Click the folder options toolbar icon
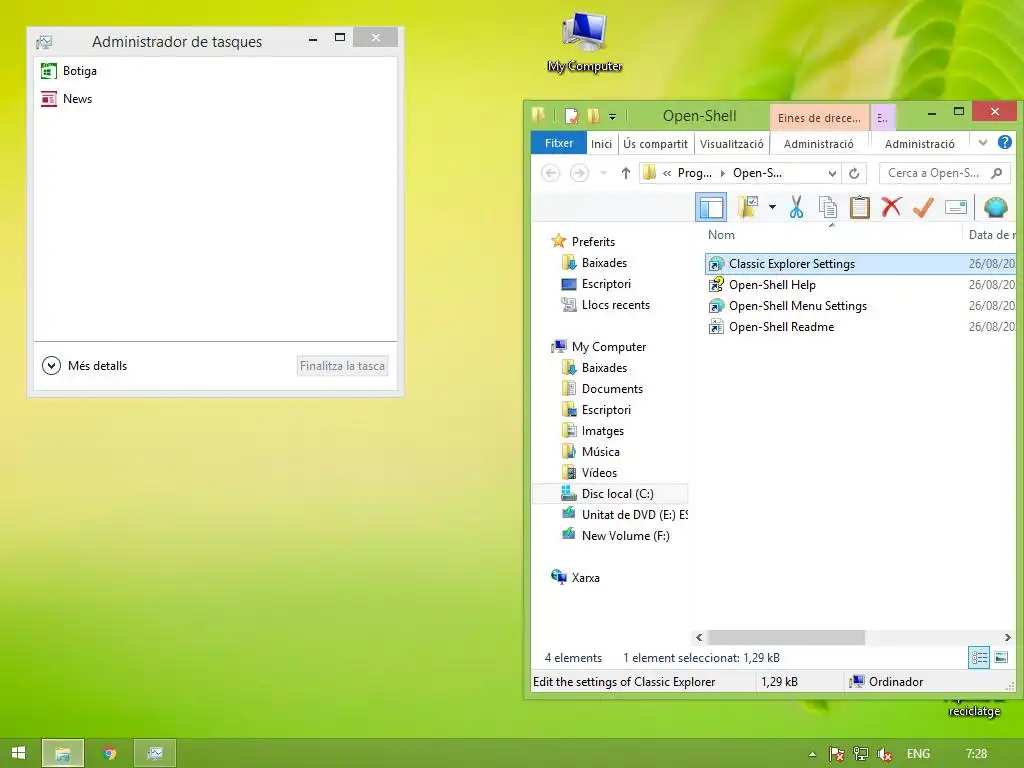The width and height of the screenshot is (1024, 768). tap(748, 208)
